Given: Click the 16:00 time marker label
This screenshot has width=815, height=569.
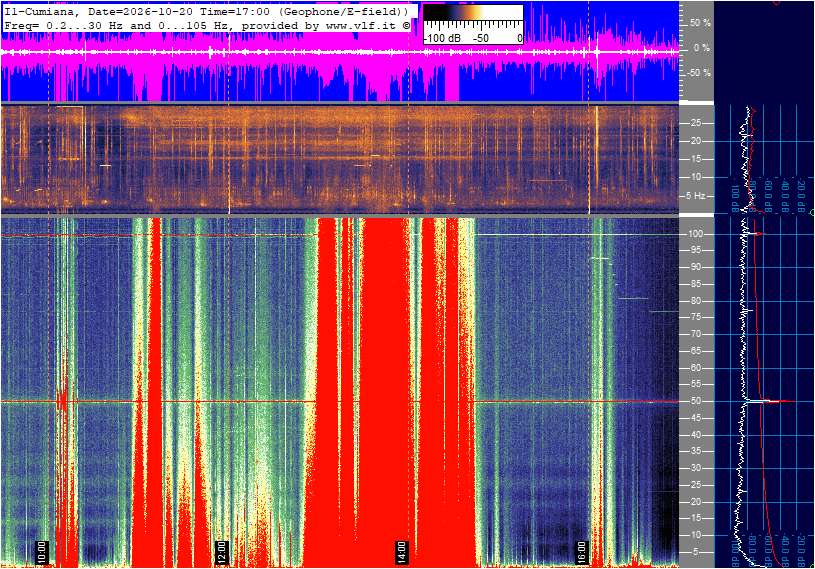Looking at the screenshot, I should point(581,552).
